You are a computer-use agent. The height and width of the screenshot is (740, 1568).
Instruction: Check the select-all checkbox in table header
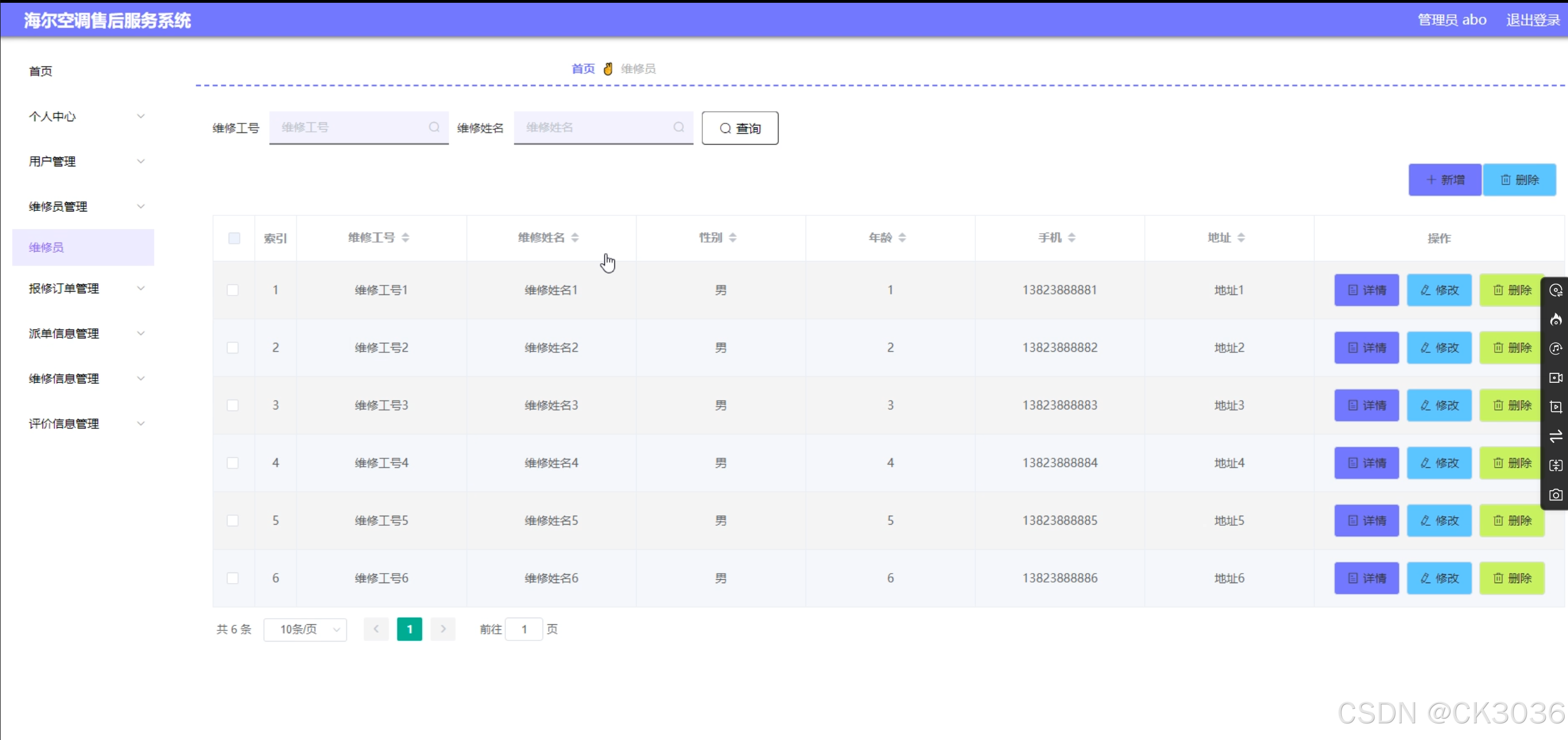[x=234, y=238]
